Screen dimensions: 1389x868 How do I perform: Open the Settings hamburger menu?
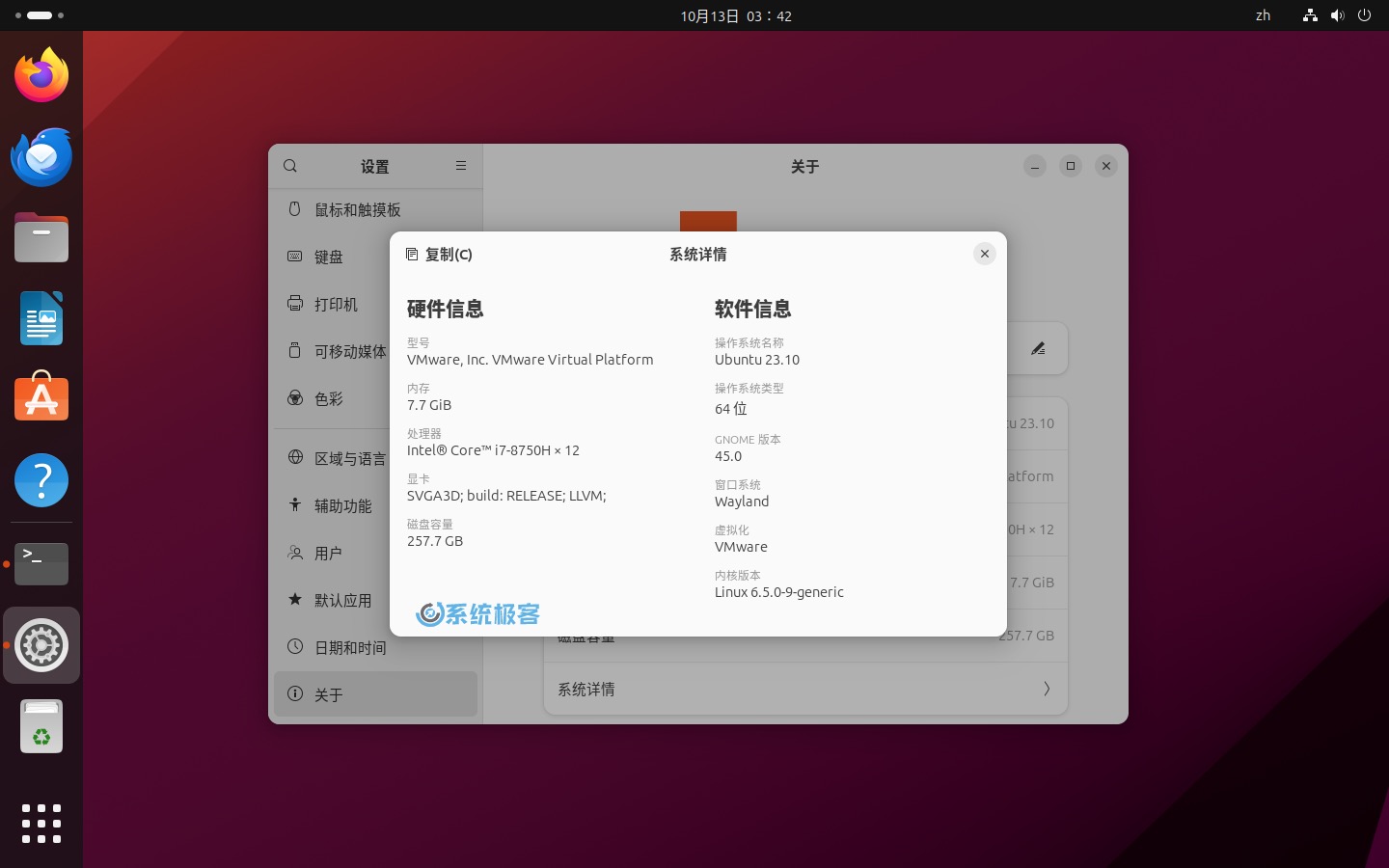tap(461, 166)
